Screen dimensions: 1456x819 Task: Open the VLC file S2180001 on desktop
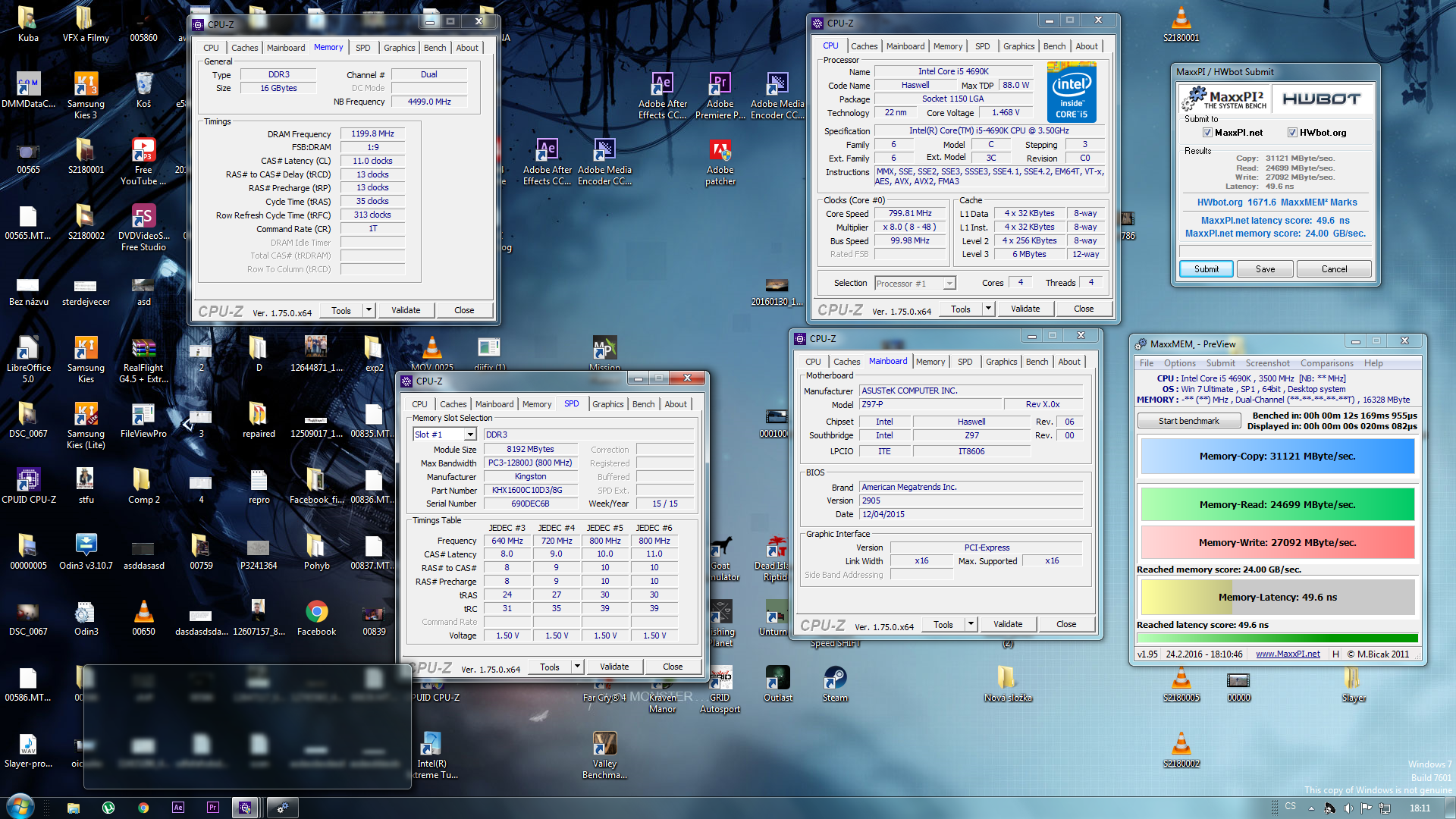tap(1181, 24)
